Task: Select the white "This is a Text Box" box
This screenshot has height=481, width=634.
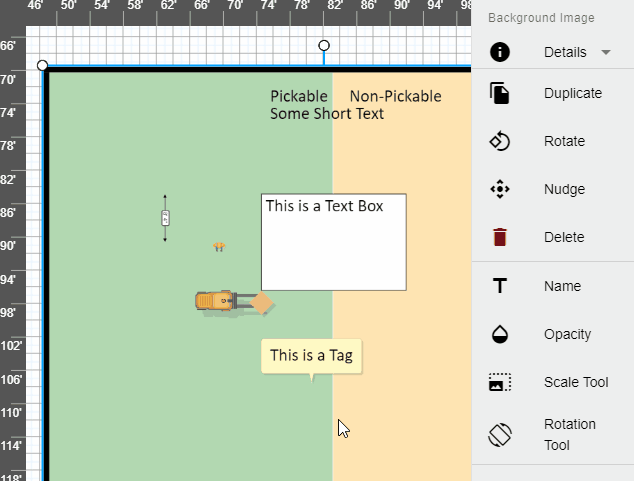Action: click(333, 242)
